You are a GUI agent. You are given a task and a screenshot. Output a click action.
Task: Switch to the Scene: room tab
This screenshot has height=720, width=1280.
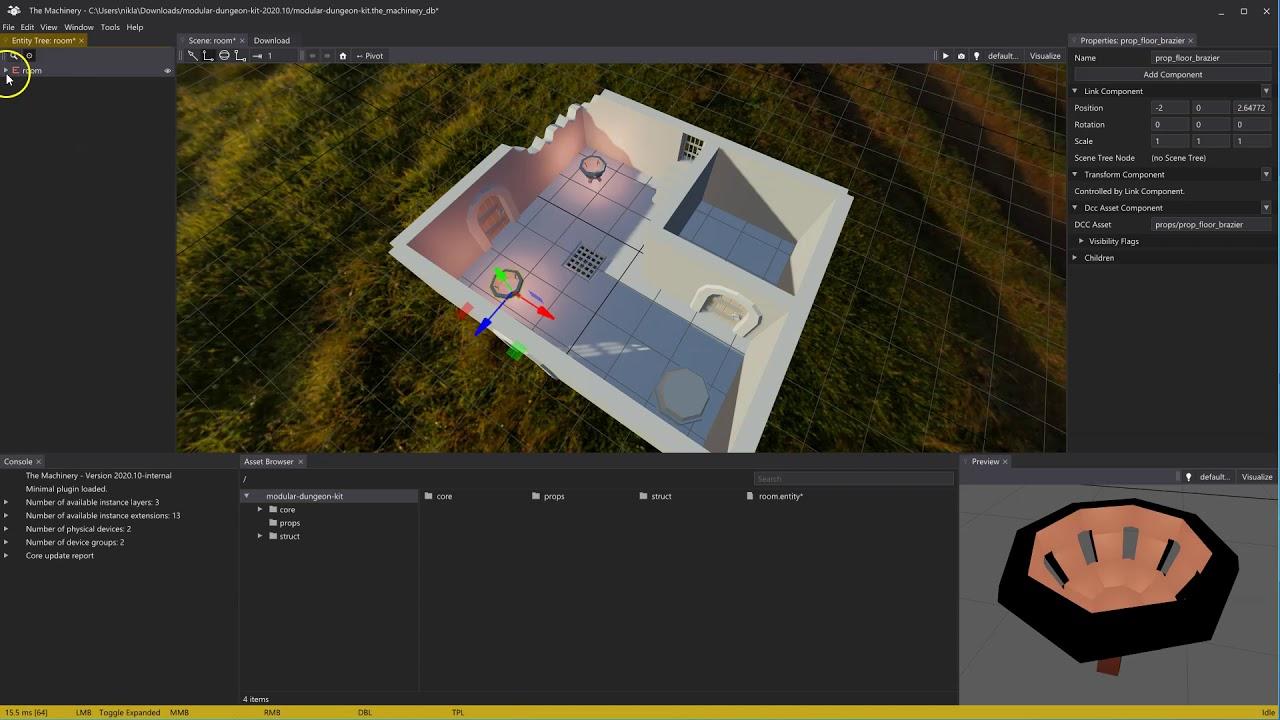212,41
